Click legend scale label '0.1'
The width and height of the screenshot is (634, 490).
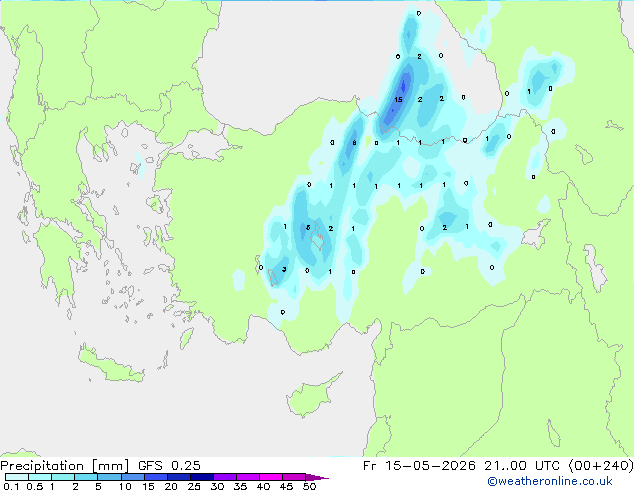[x=11, y=486]
